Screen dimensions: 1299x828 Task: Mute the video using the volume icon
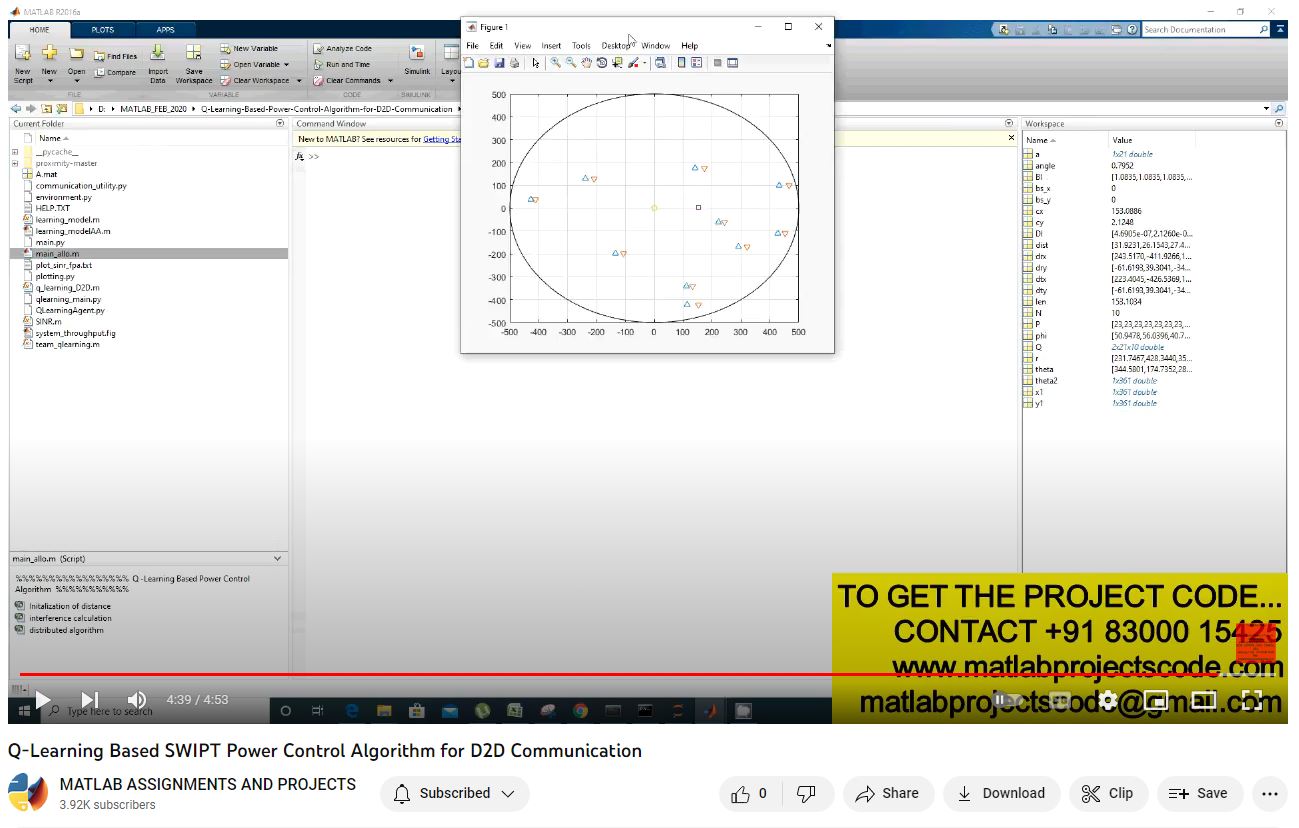pyautogui.click(x=137, y=700)
